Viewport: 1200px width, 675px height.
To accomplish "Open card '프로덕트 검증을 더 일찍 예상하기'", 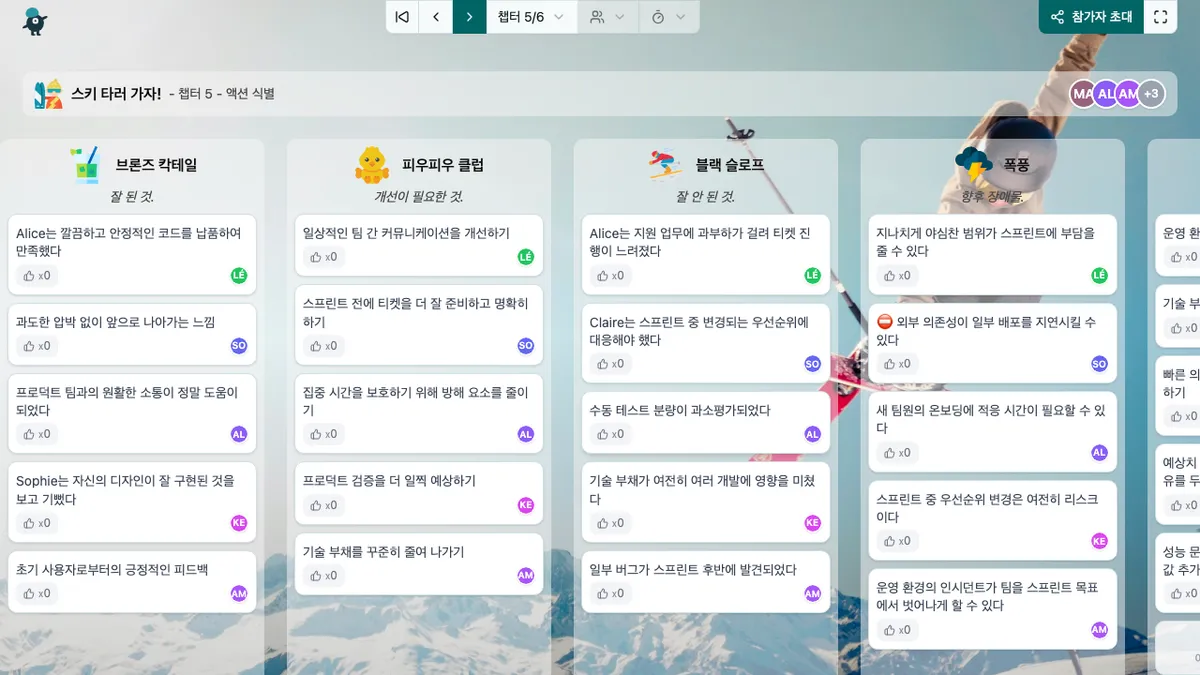I will click(x=389, y=481).
